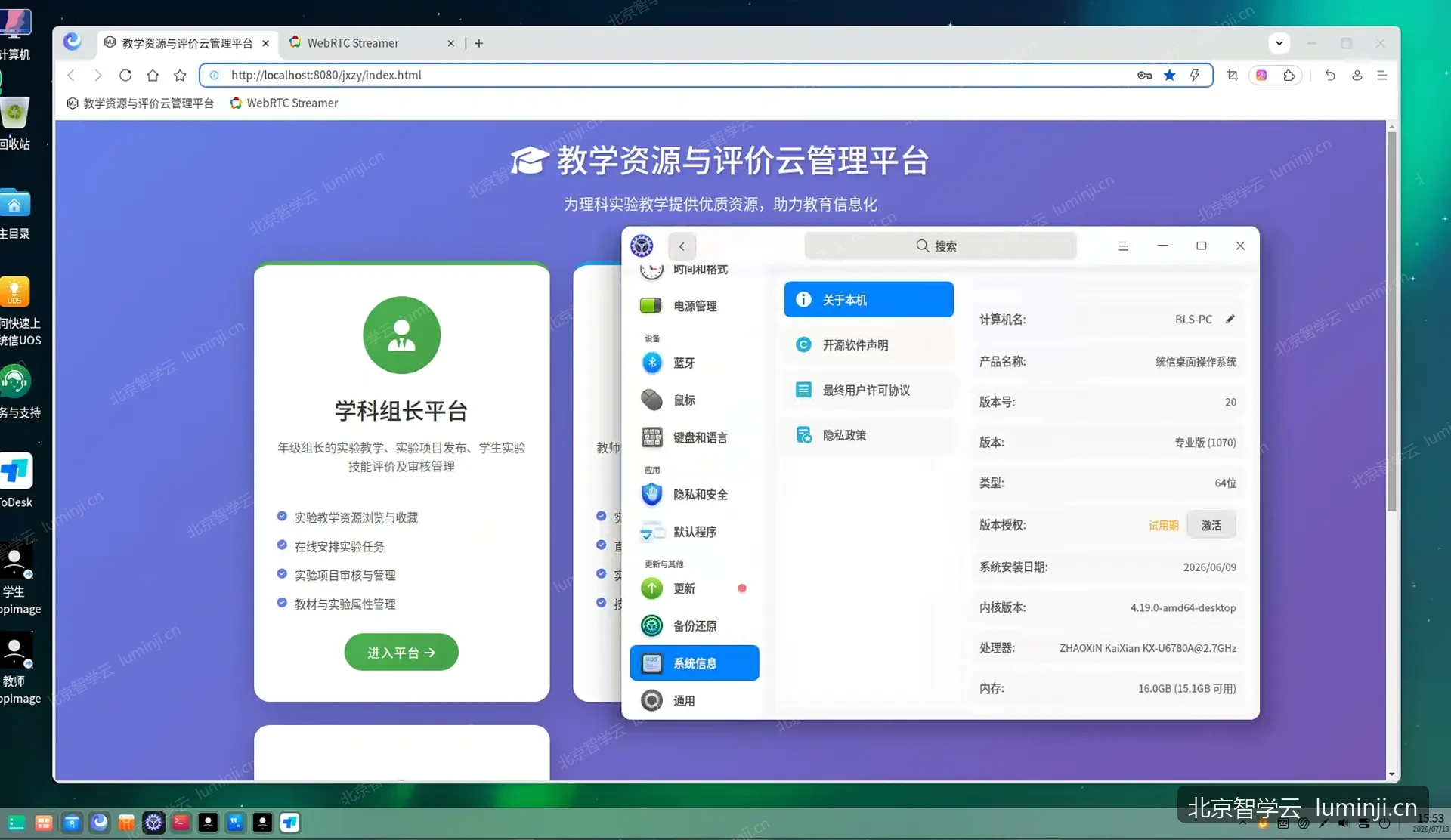Click the blue bookmark star in the address bar

point(1169,75)
